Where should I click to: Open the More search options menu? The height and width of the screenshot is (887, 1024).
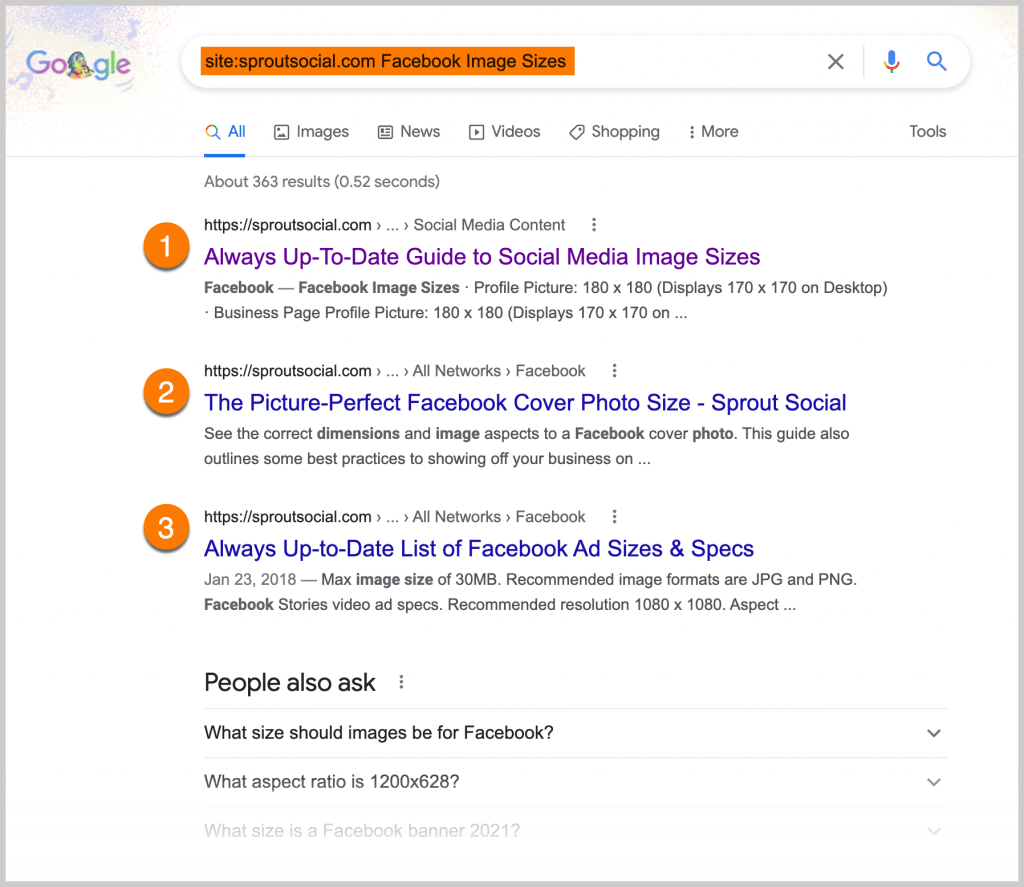click(x=712, y=131)
